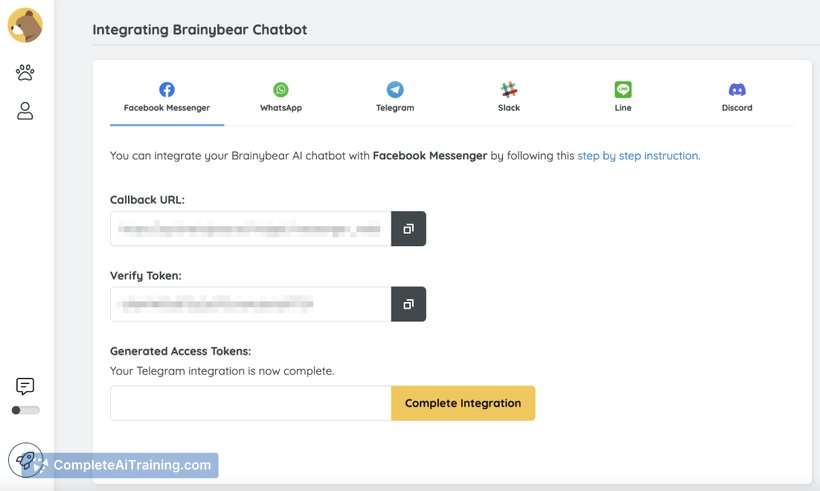
Task: Focus the Generated Access Tokens input field
Action: 250,403
